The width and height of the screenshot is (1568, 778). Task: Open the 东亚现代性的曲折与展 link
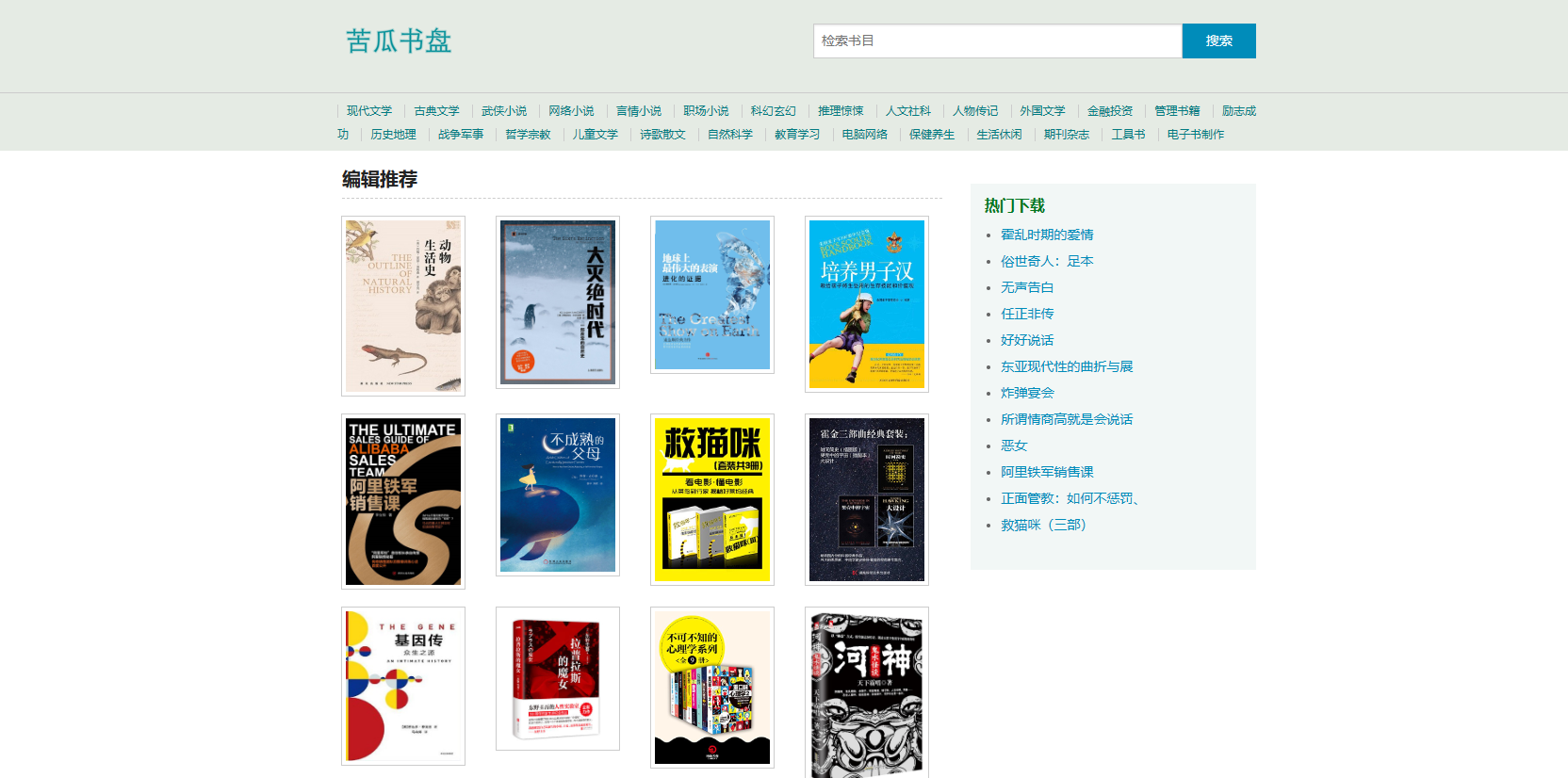click(1067, 366)
